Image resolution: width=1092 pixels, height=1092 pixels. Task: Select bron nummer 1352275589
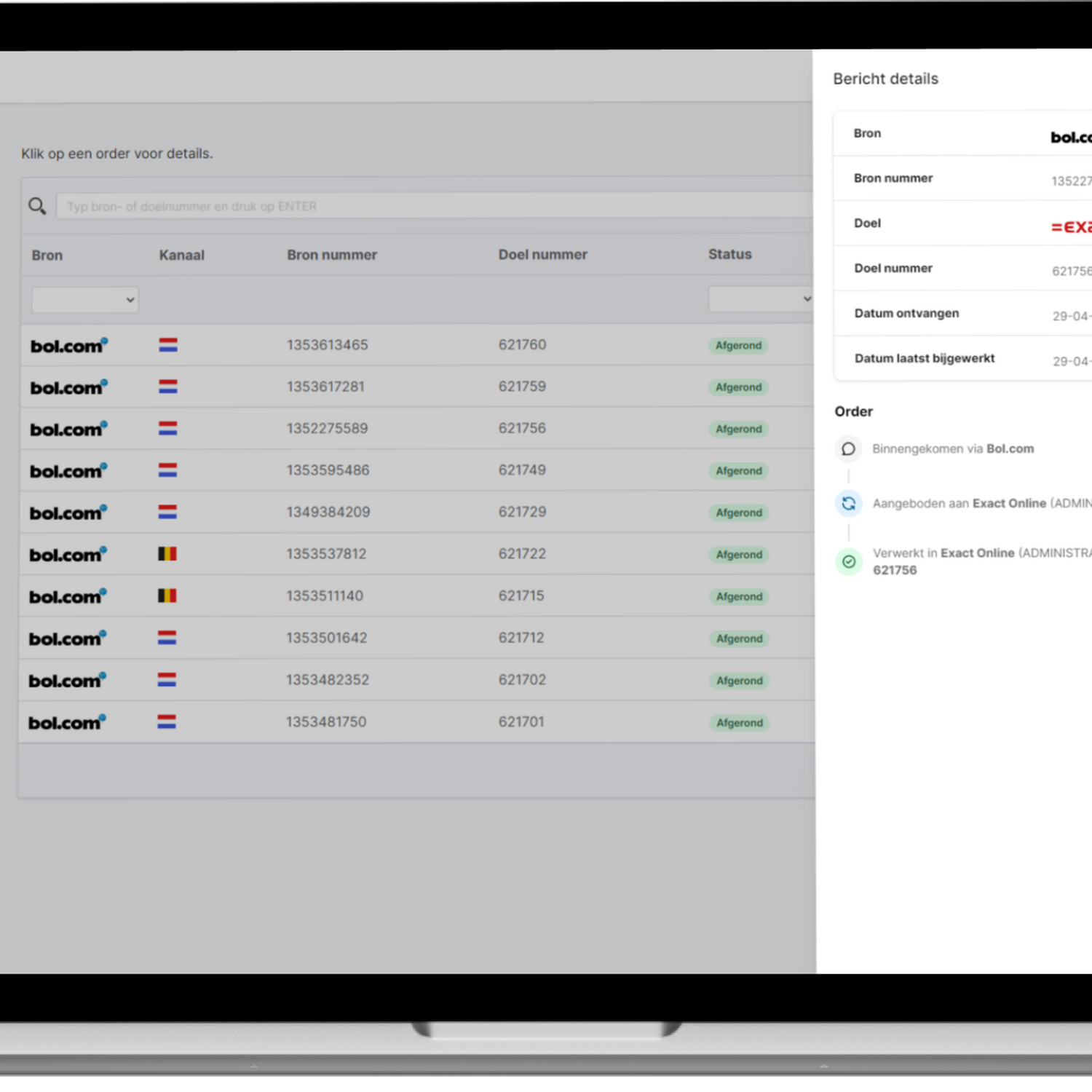327,429
